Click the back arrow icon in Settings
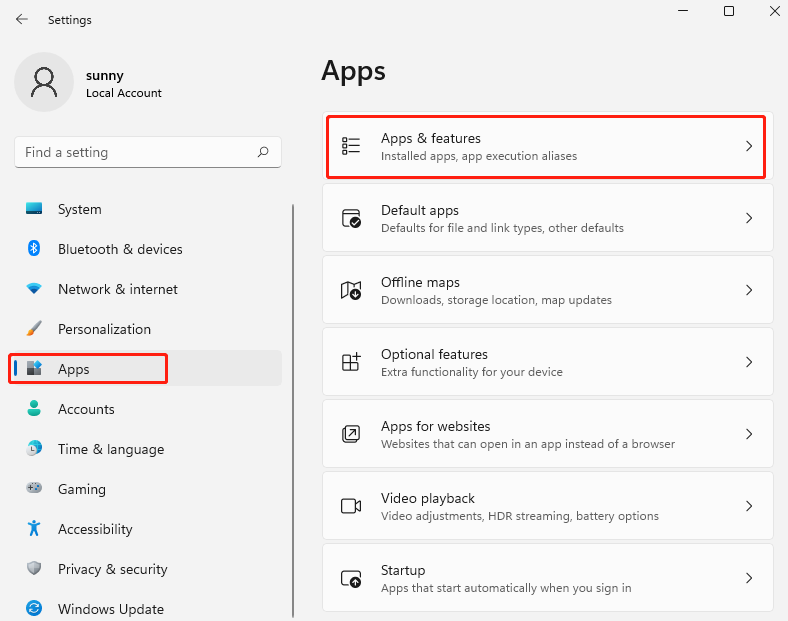 [22, 20]
